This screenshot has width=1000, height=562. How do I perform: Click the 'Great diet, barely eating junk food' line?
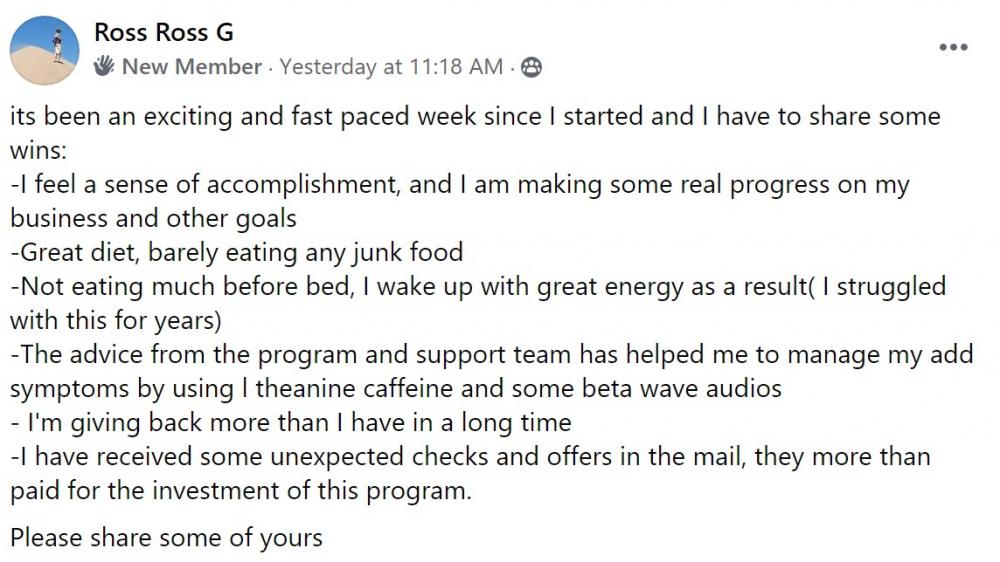click(237, 253)
